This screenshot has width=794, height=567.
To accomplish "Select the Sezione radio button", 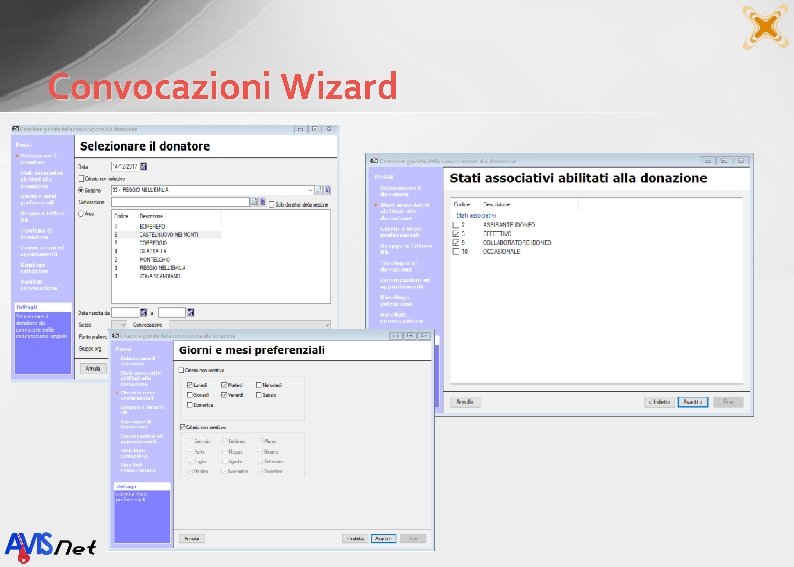I will [x=81, y=190].
